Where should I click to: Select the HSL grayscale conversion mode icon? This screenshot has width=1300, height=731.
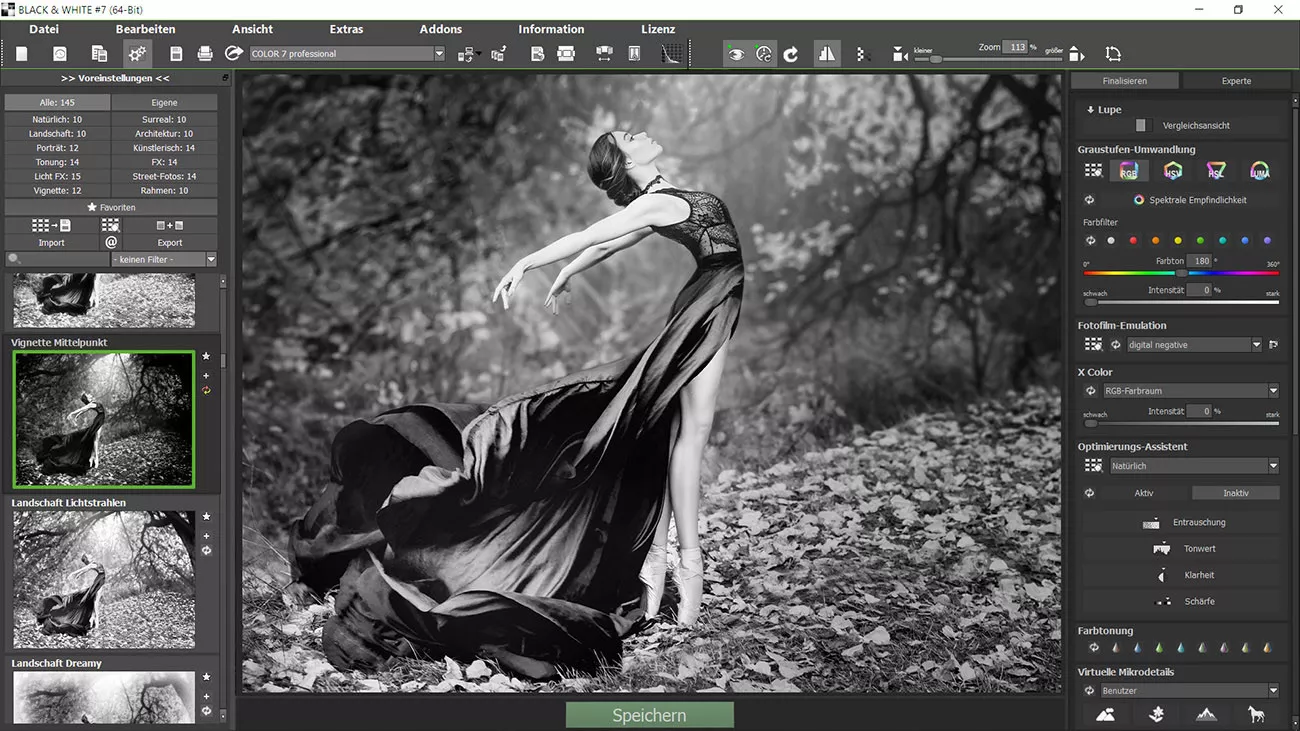pos(1216,172)
